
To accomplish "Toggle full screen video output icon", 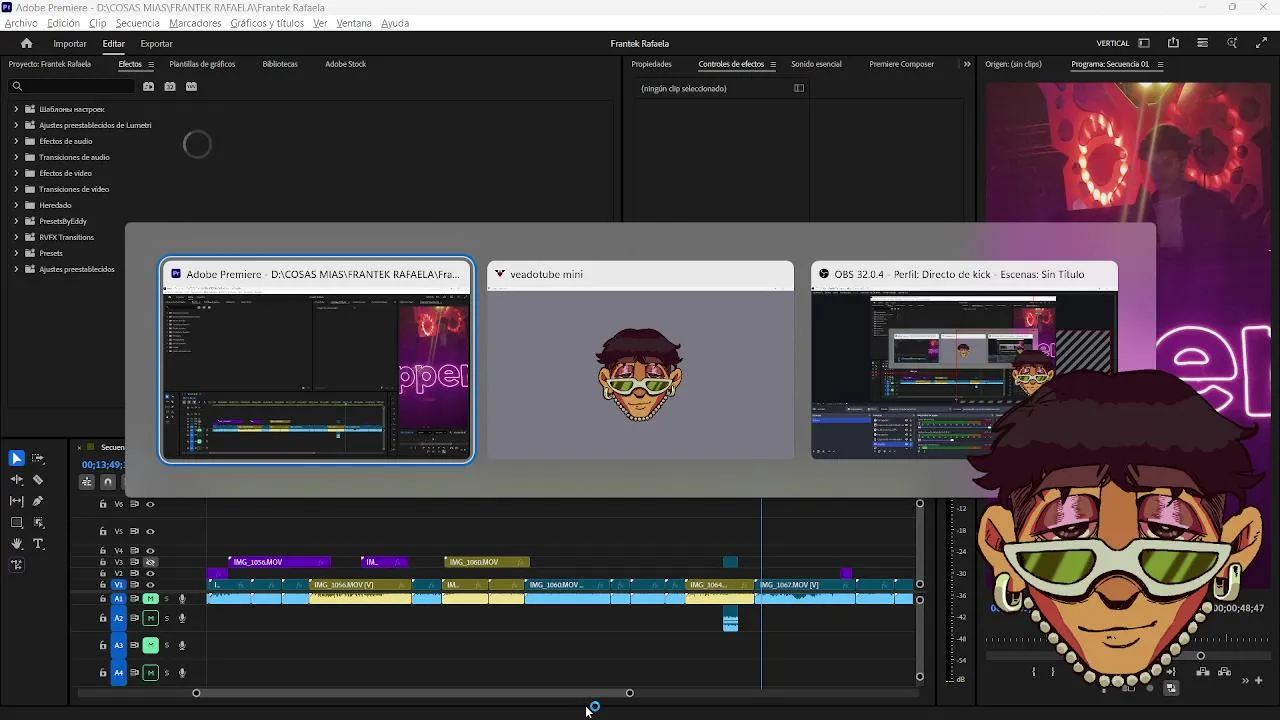I will 1261,43.
